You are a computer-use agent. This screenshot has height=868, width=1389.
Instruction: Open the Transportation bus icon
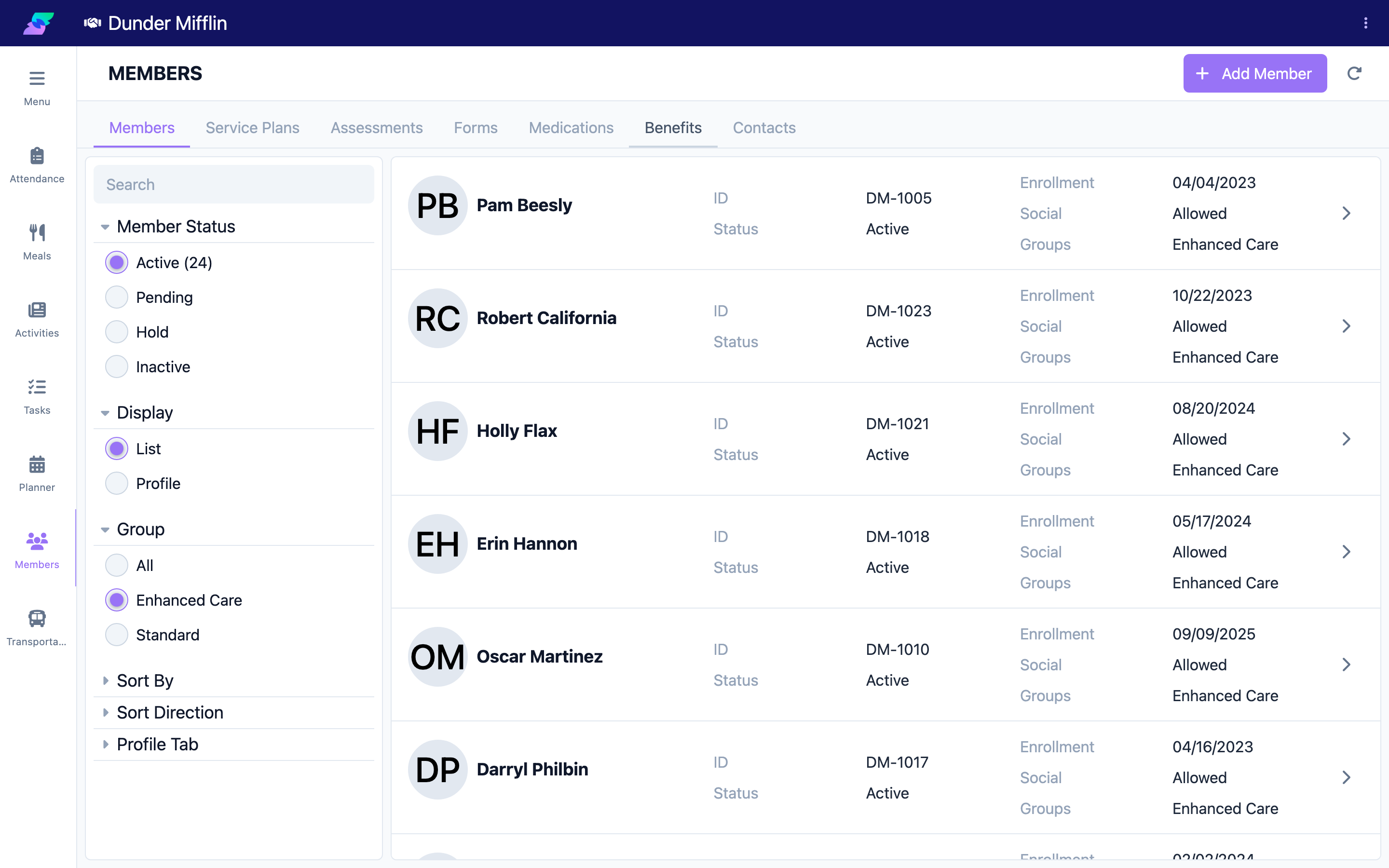point(37,618)
